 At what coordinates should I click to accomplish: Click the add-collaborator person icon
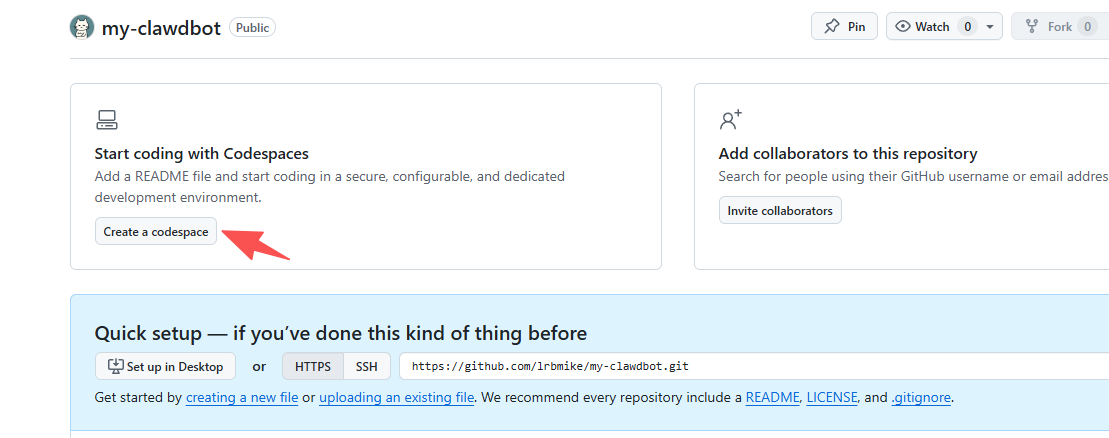point(731,121)
